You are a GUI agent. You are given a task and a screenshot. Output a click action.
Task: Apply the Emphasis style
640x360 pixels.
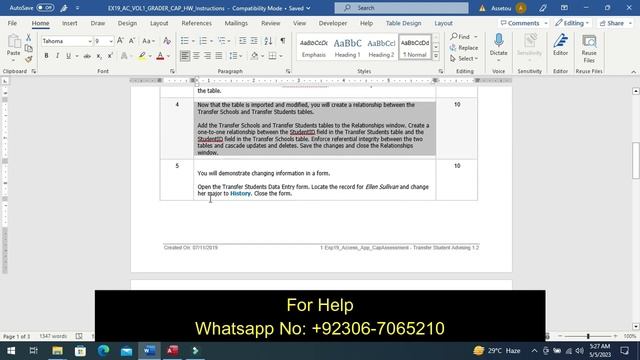coord(313,47)
